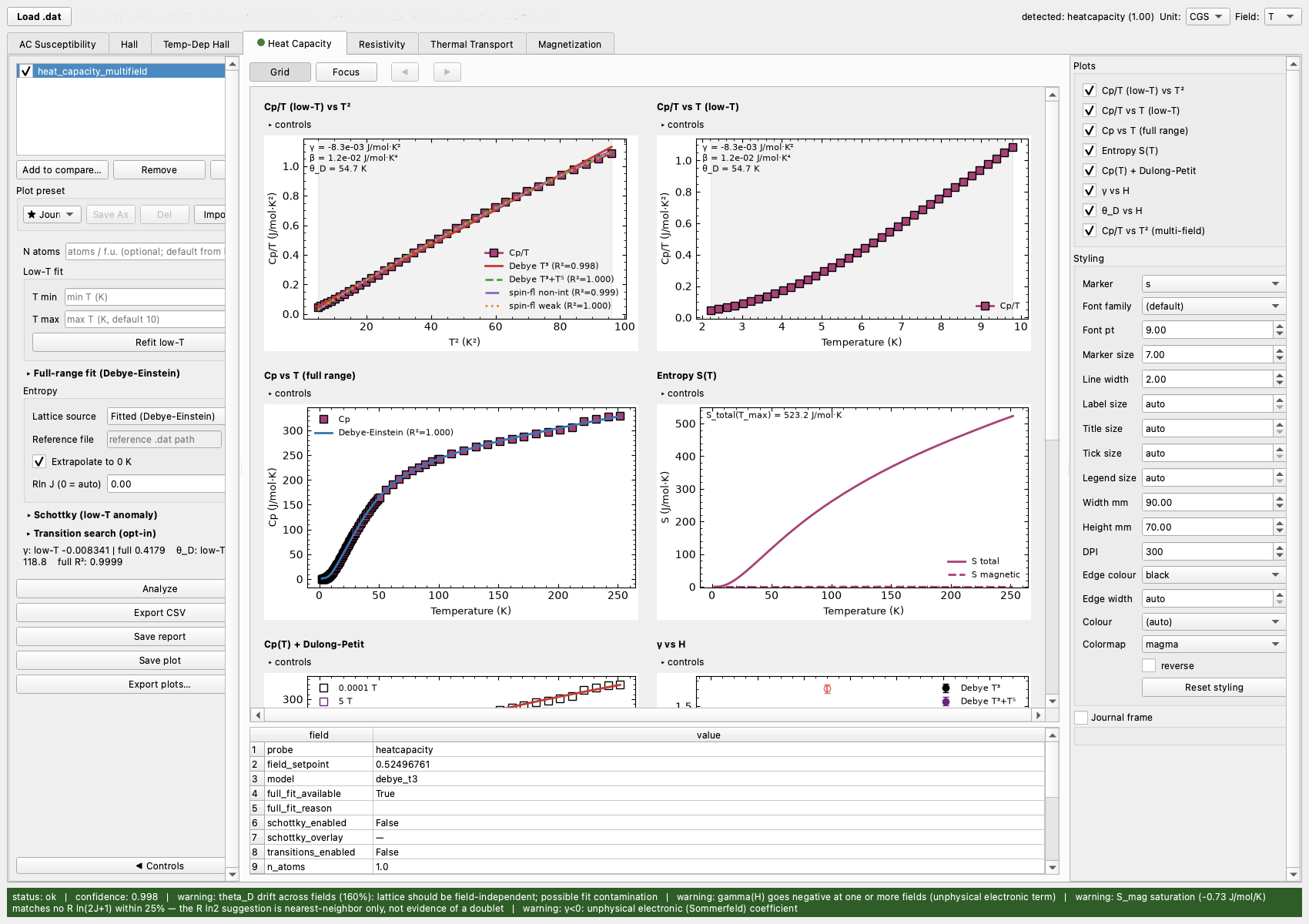Disable Extrapolate to 0 K

click(x=39, y=461)
